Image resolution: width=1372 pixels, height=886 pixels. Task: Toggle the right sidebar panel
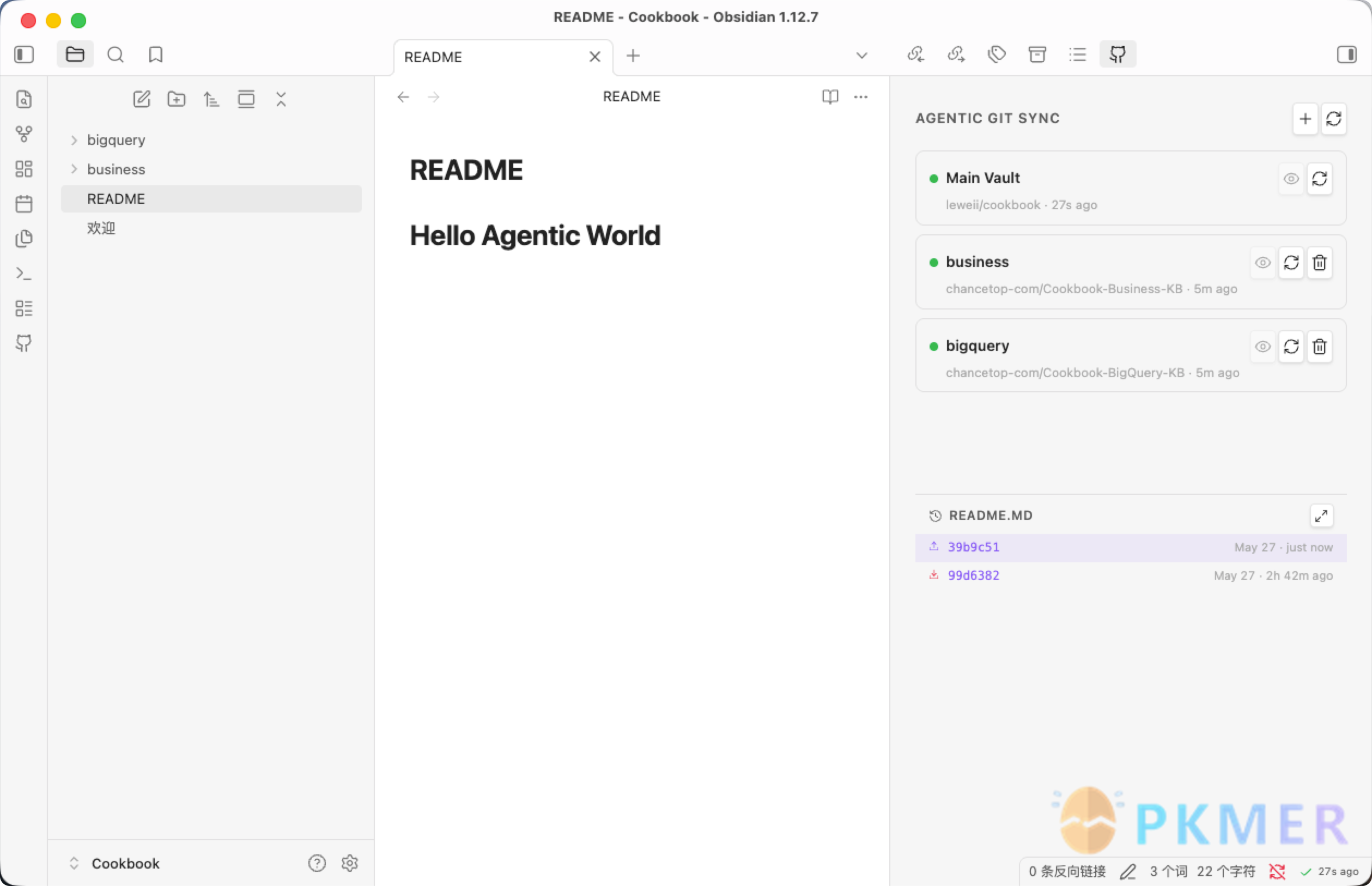click(1347, 54)
